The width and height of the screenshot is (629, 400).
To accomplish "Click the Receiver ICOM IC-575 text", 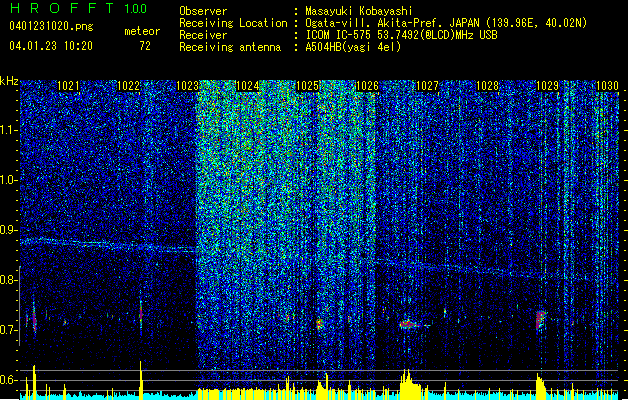I will (x=401, y=35).
